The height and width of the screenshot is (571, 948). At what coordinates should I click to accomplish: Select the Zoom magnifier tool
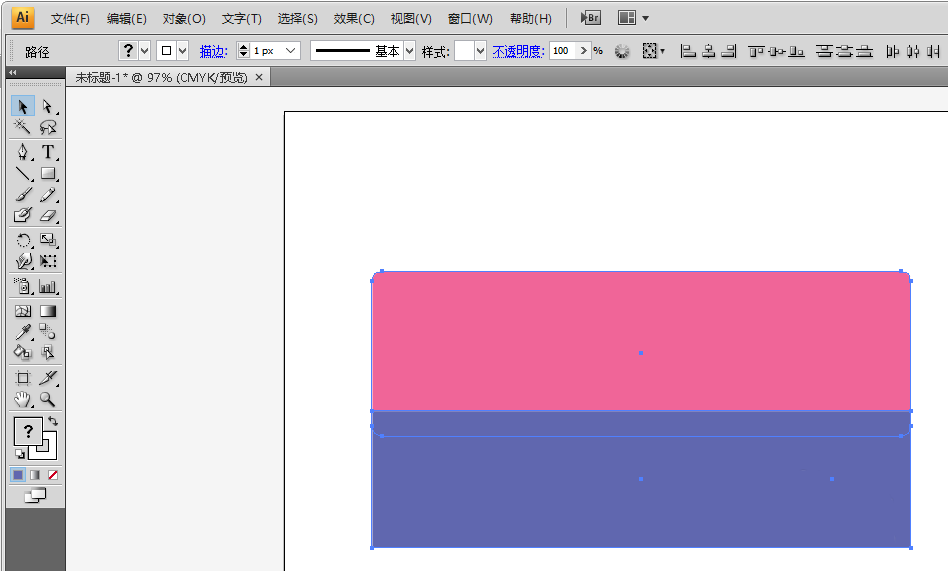tap(48, 399)
